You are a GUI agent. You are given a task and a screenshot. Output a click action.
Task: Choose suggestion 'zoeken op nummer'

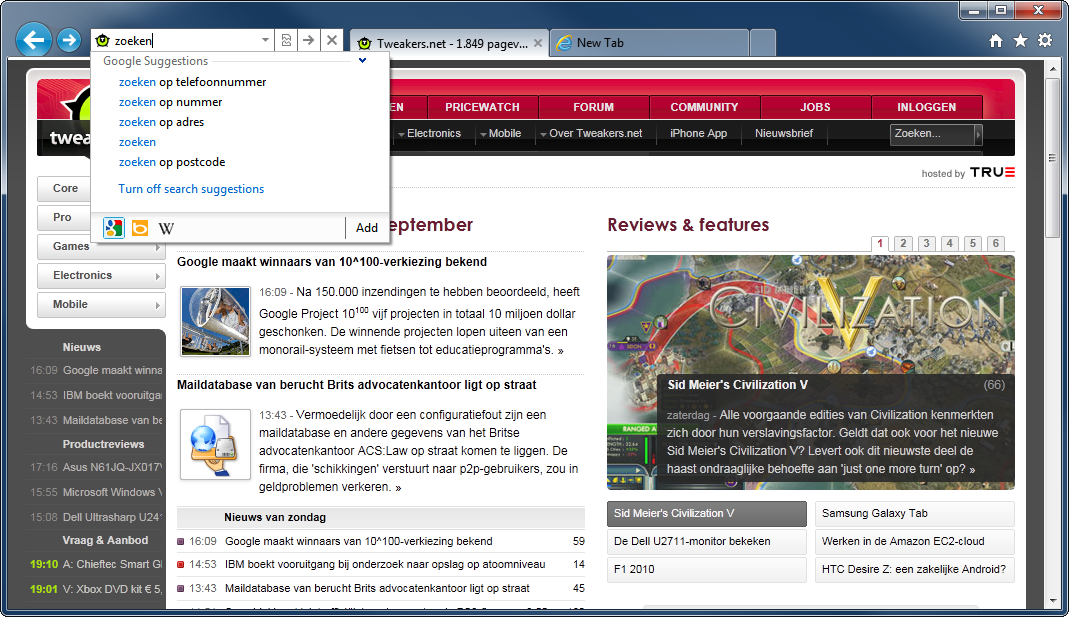tap(170, 102)
